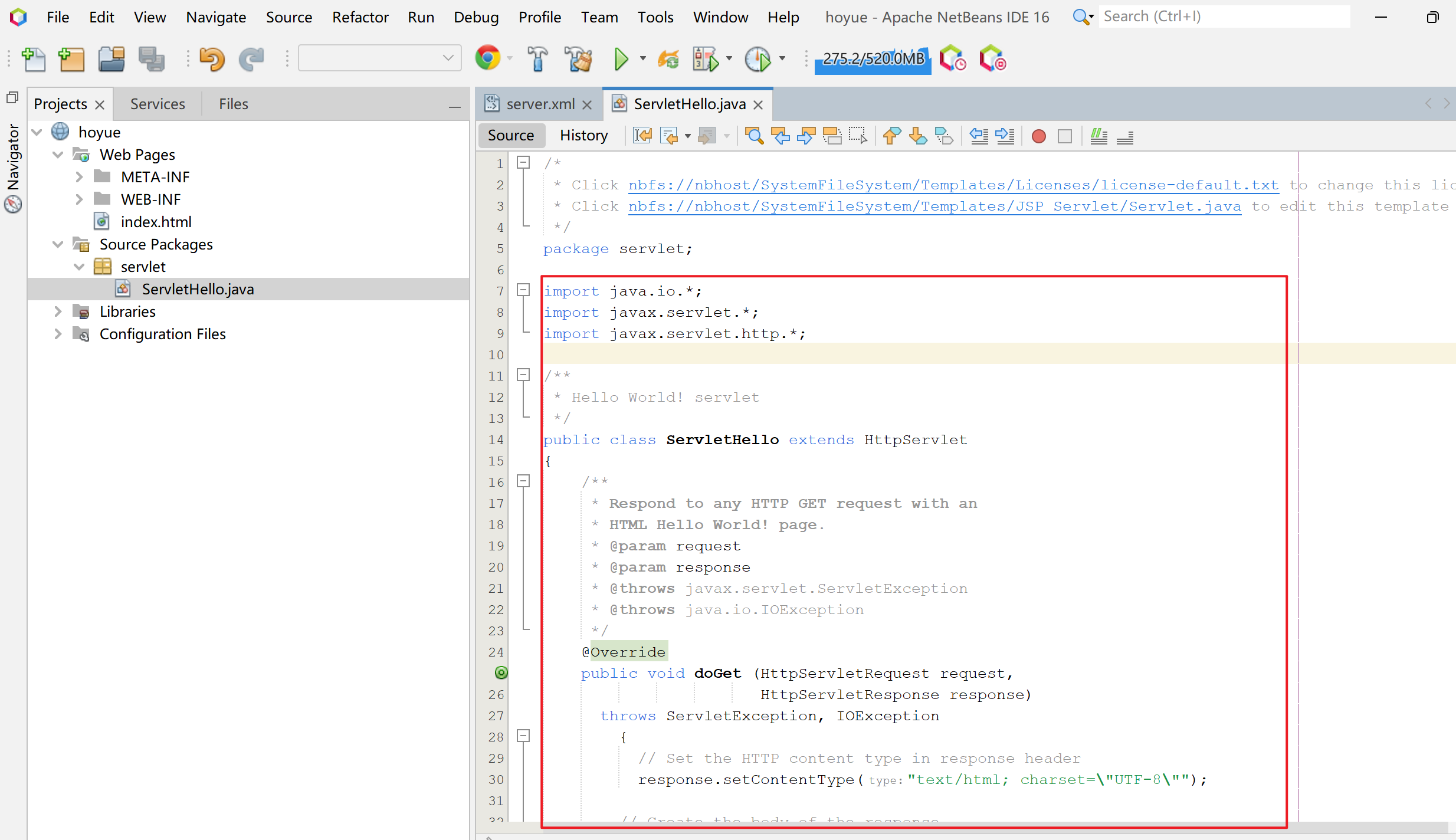
Task: Run the project with the green arrow
Action: [x=621, y=59]
